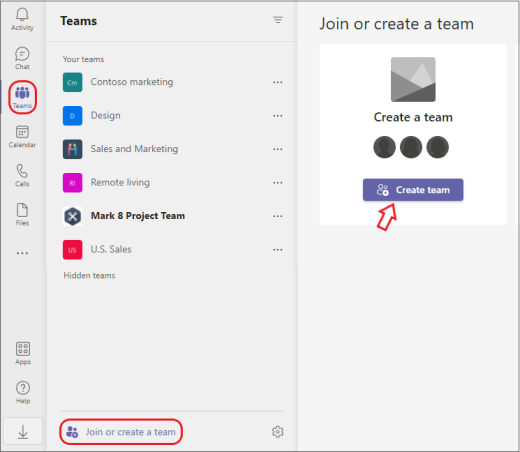Select Contoso marketing team name
Viewport: 520px width, 452px height.
132,82
